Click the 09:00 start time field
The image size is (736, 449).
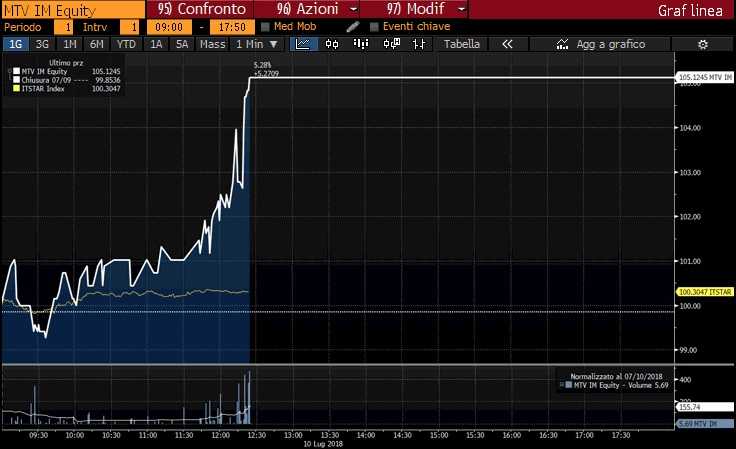coord(169,27)
